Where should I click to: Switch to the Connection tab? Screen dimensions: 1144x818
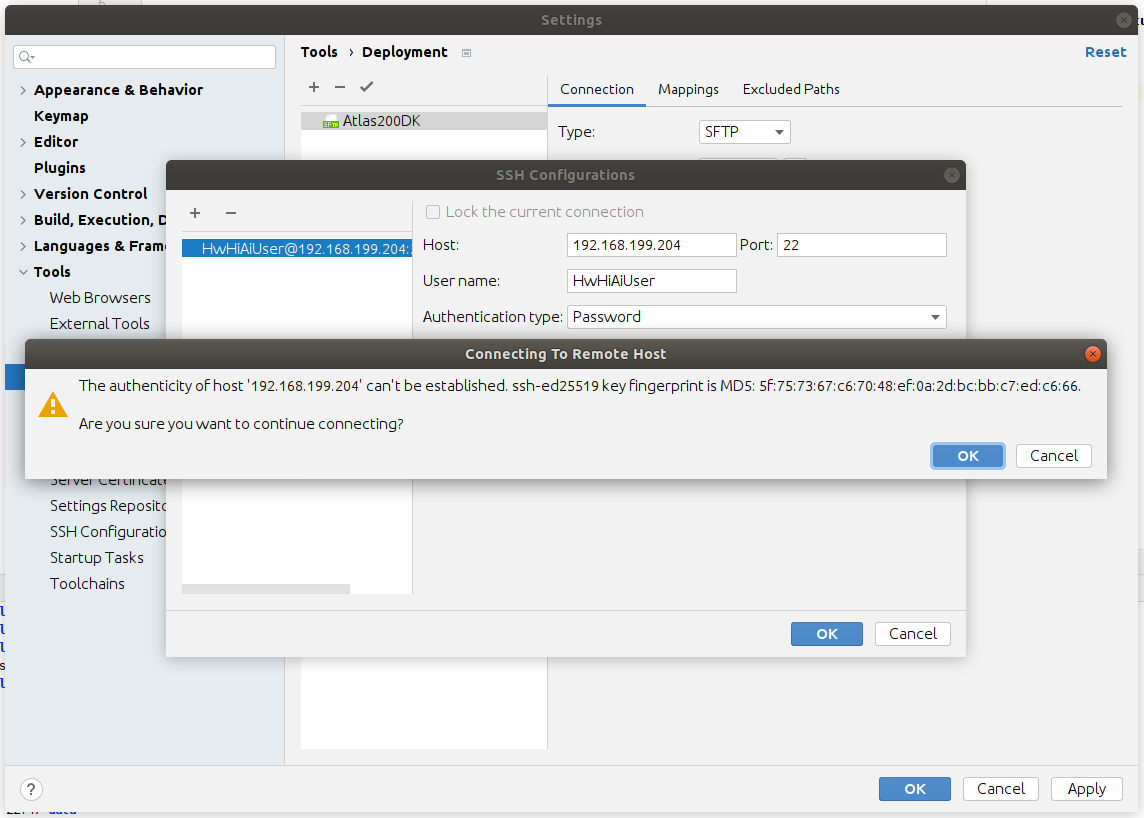coord(597,89)
